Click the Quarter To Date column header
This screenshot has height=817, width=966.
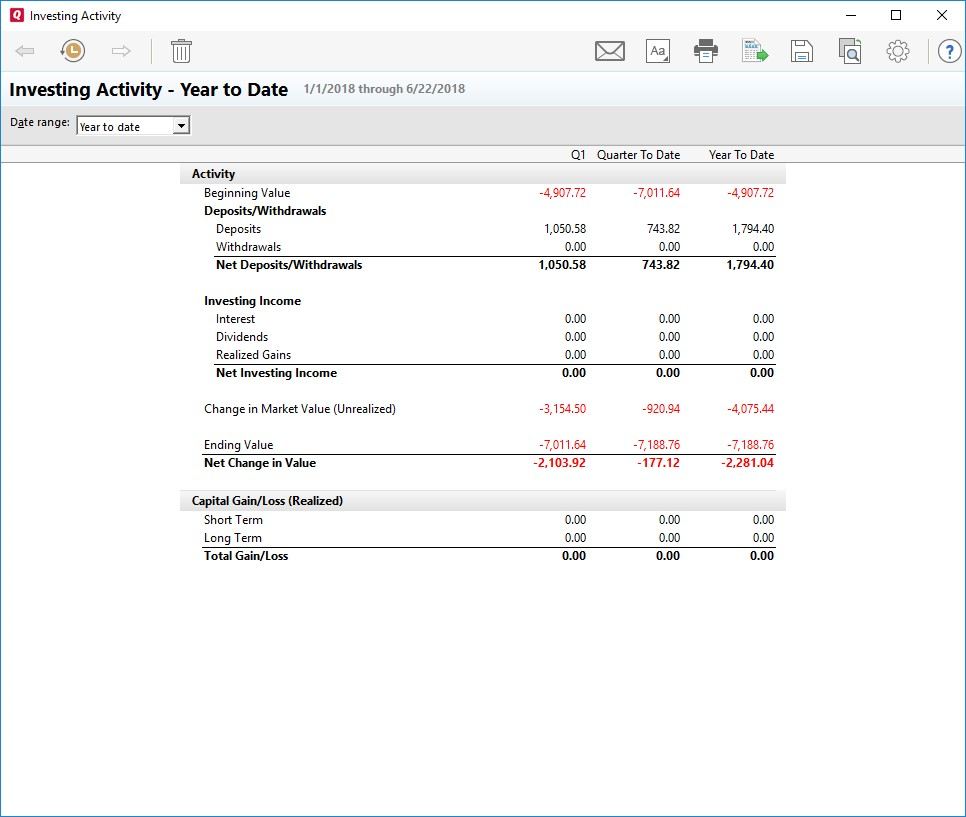click(638, 155)
